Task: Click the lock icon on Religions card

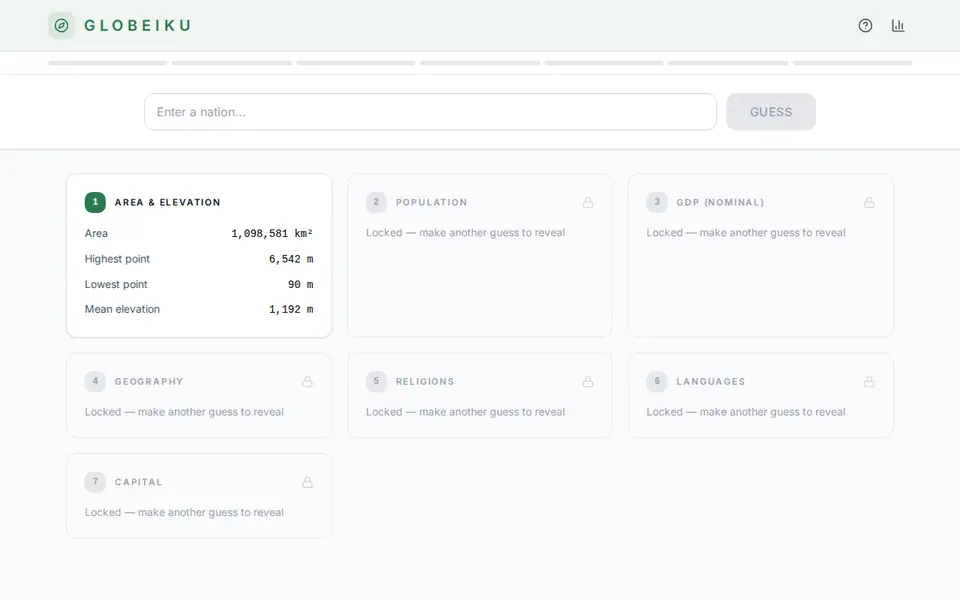Action: [588, 382]
